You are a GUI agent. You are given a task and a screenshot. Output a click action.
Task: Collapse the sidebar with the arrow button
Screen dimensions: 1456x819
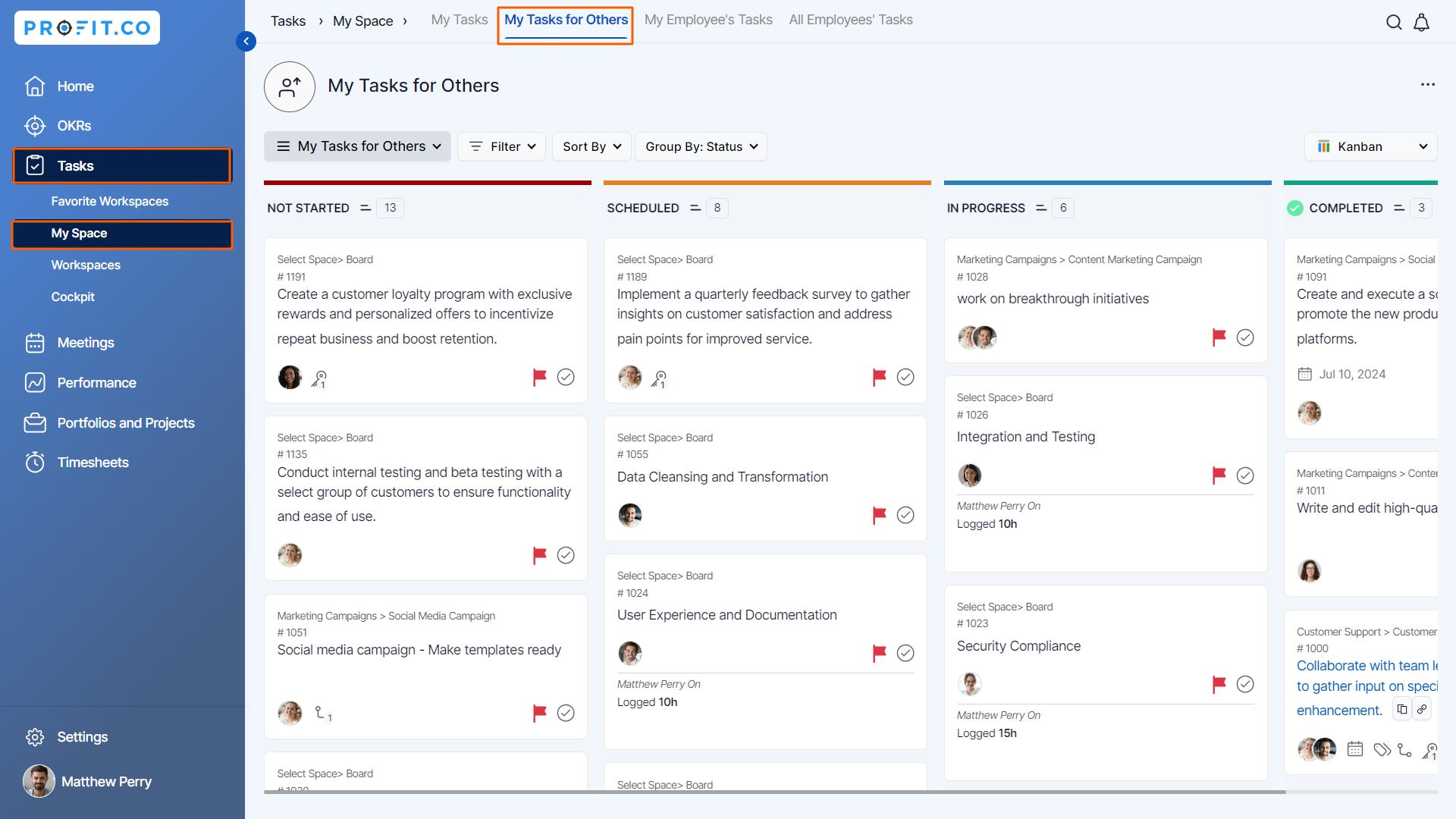click(246, 41)
